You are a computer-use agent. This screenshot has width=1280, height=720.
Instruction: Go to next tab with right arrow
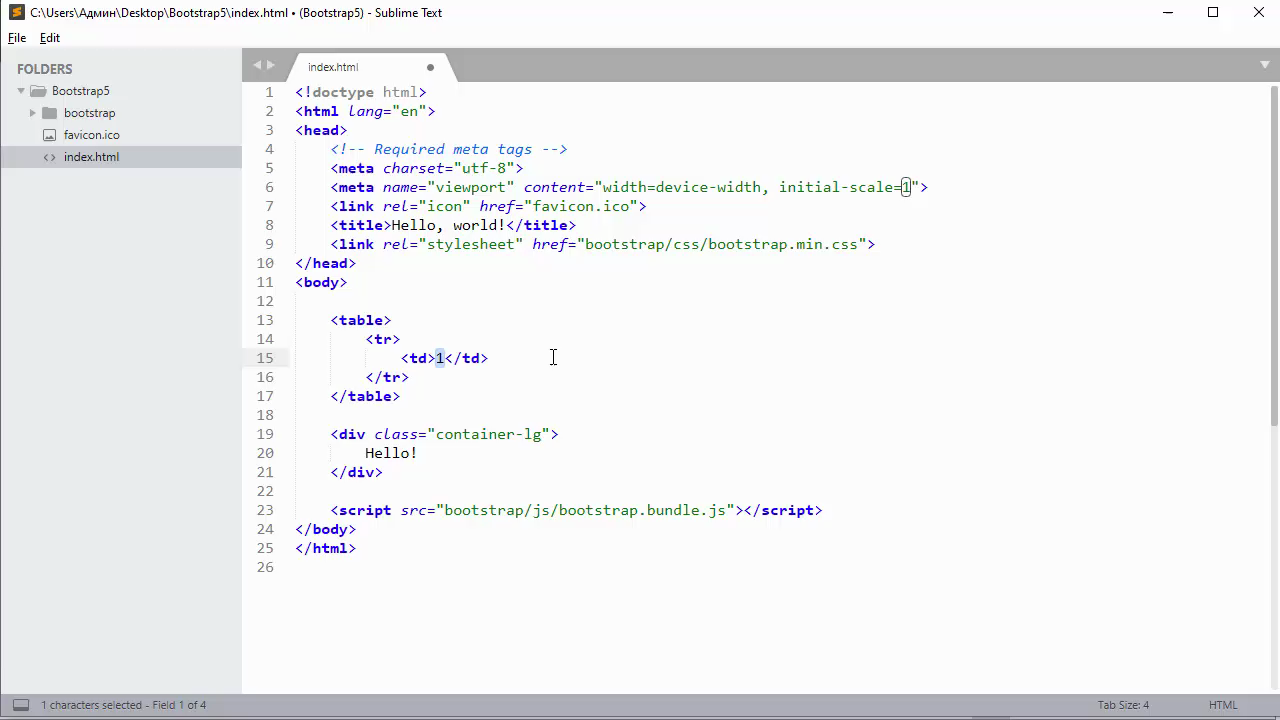coord(271,65)
